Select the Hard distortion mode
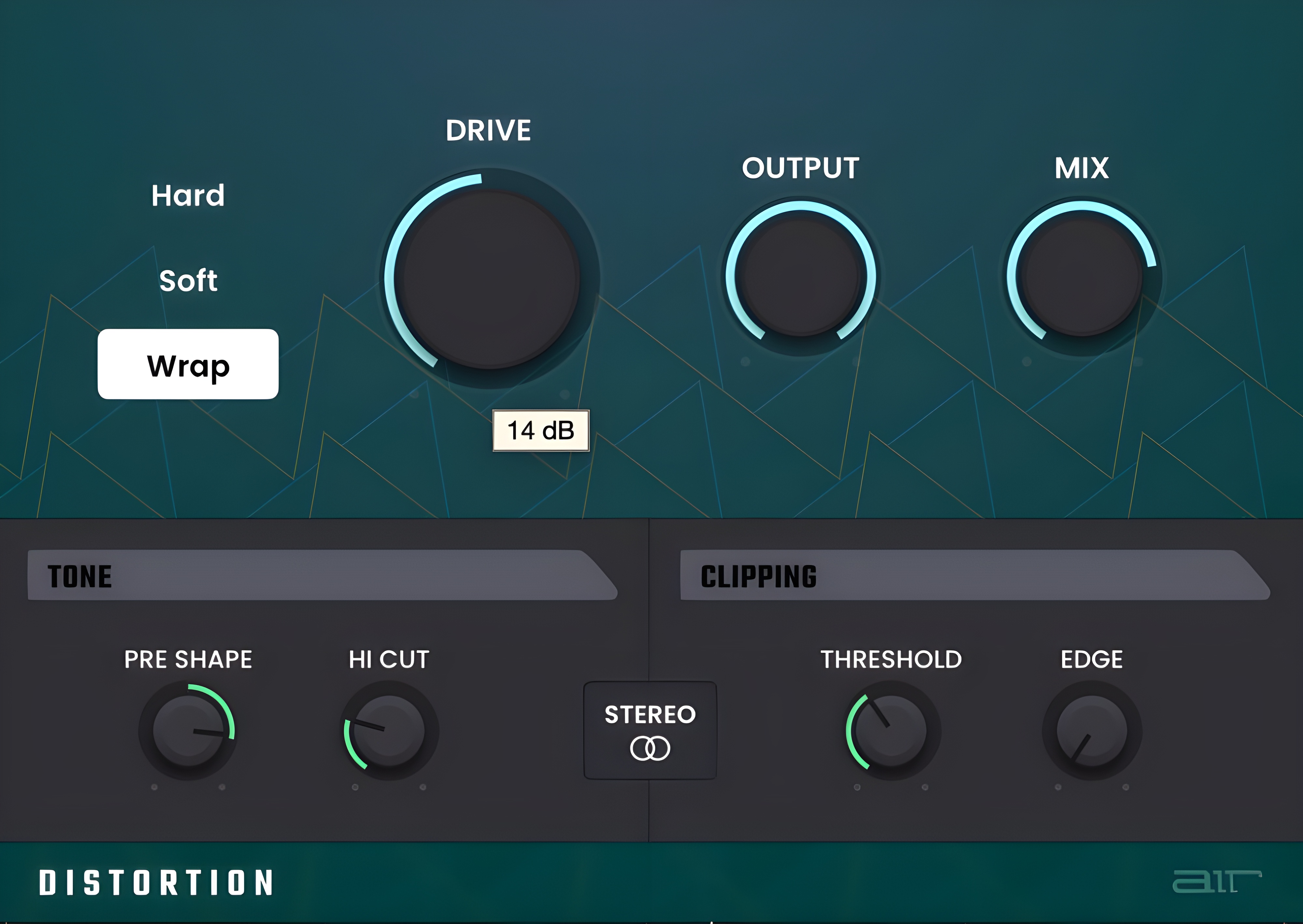The width and height of the screenshot is (1303, 924). (188, 195)
